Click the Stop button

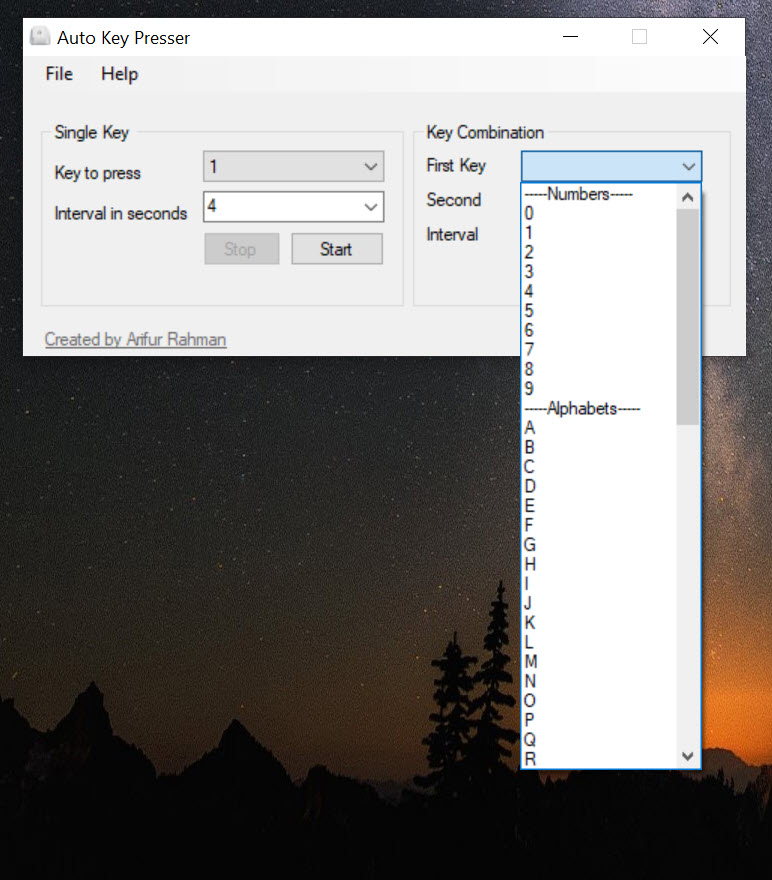coord(242,249)
